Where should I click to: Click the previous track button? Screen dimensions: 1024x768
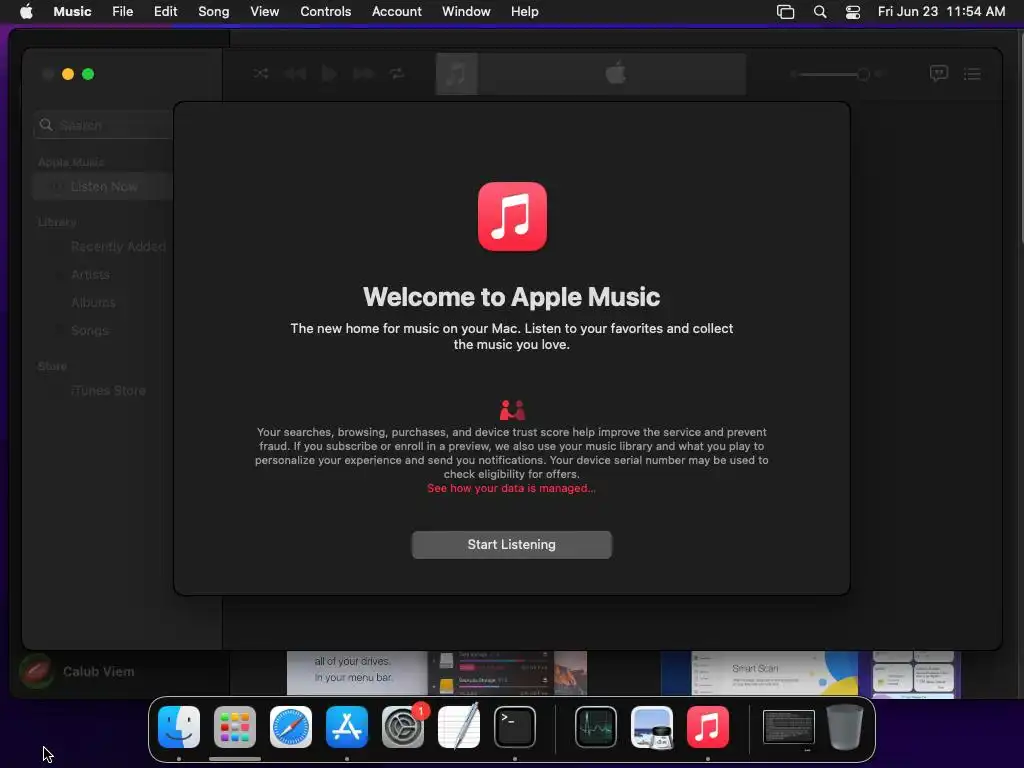[x=295, y=74]
